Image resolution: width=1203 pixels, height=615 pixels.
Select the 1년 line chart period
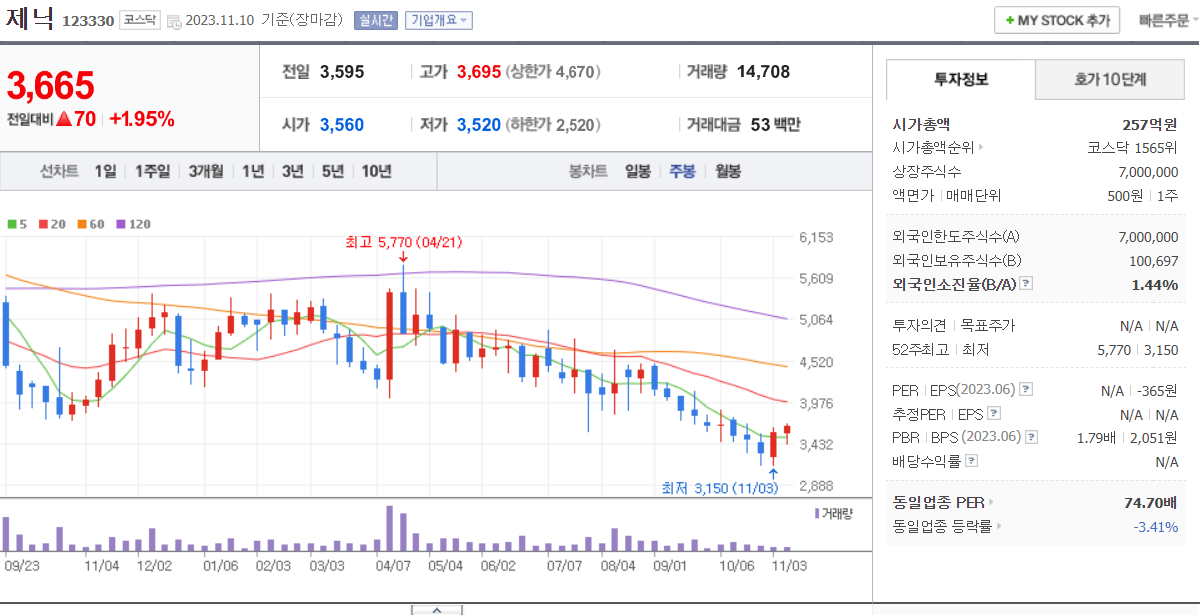pos(253,171)
